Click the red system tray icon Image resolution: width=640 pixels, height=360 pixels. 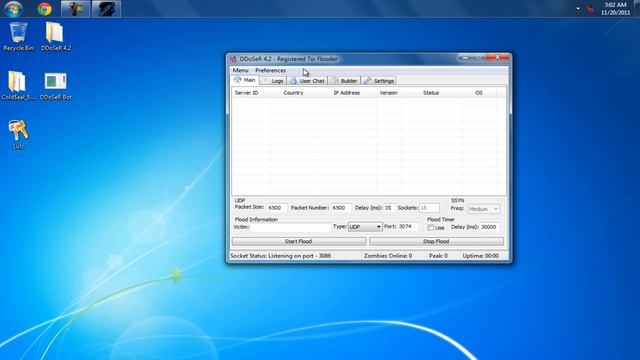point(590,9)
